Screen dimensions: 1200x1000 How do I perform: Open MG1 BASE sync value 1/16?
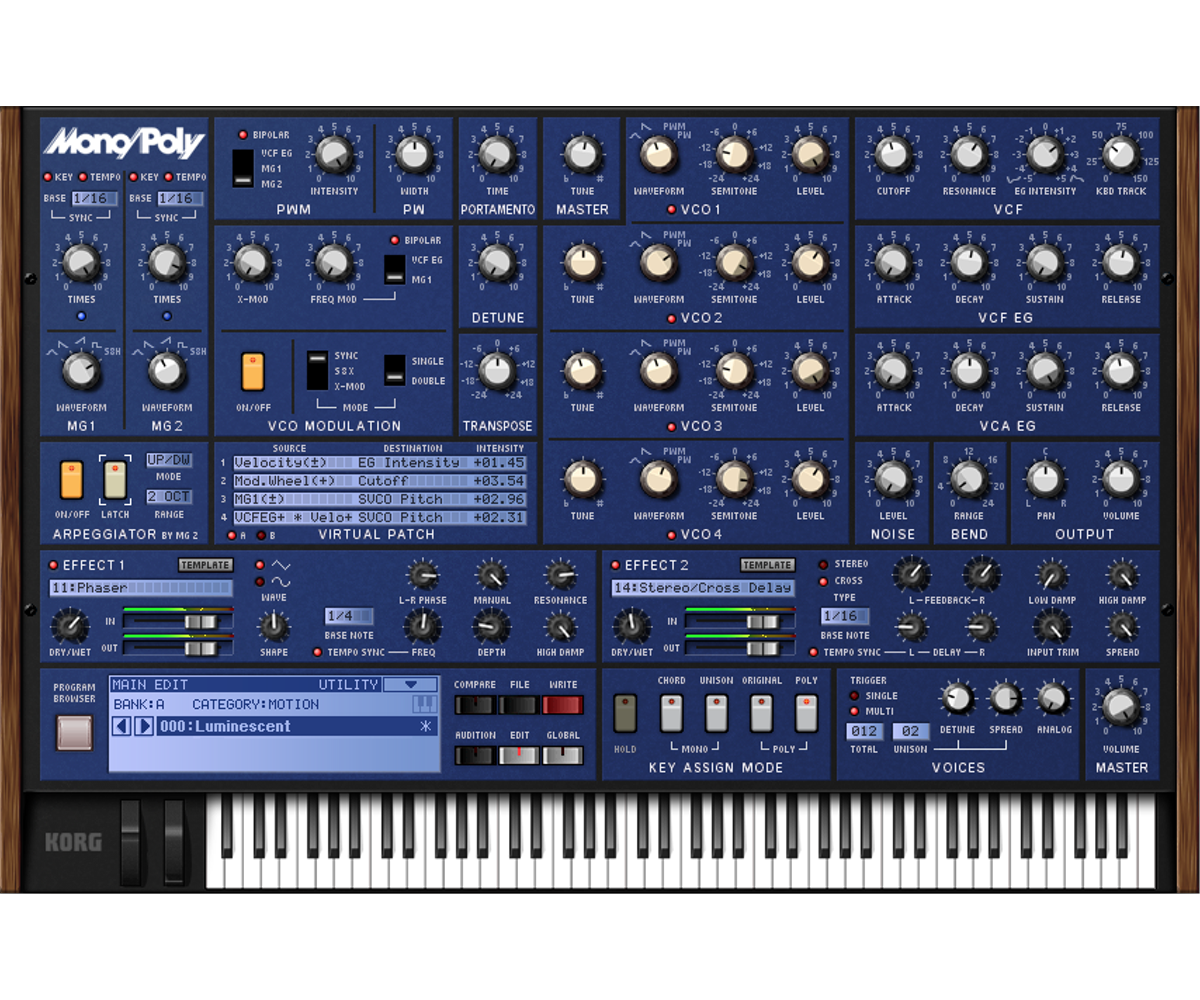(94, 199)
